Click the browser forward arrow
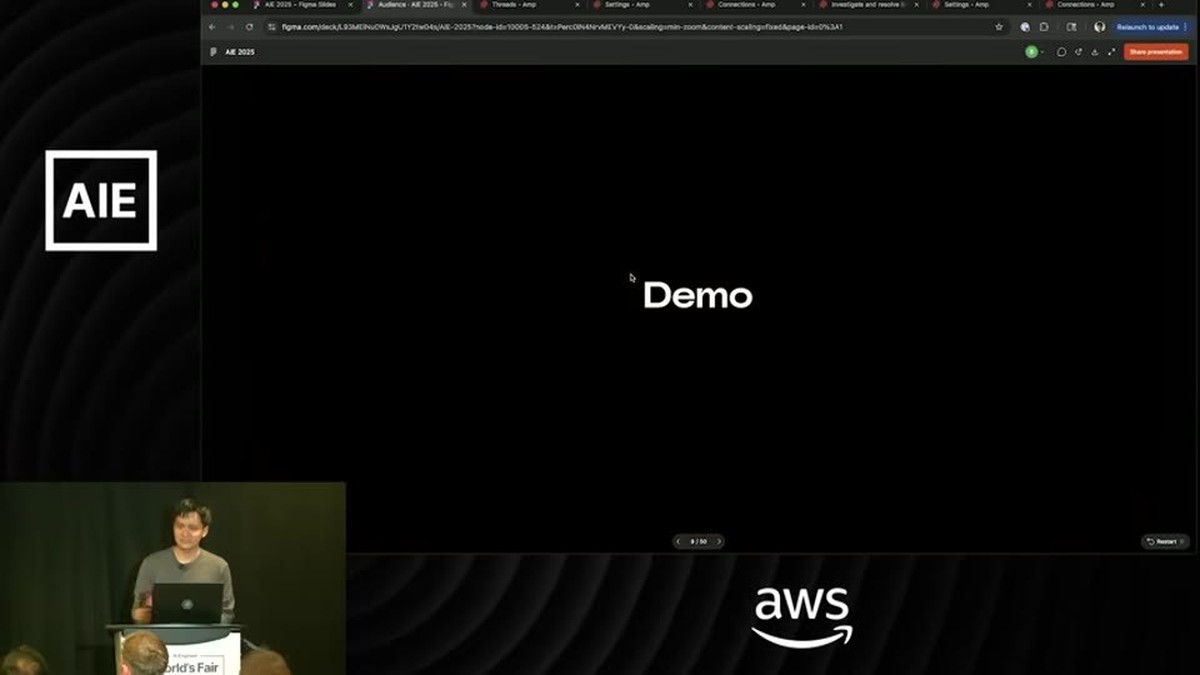This screenshot has width=1200, height=675. coord(230,27)
